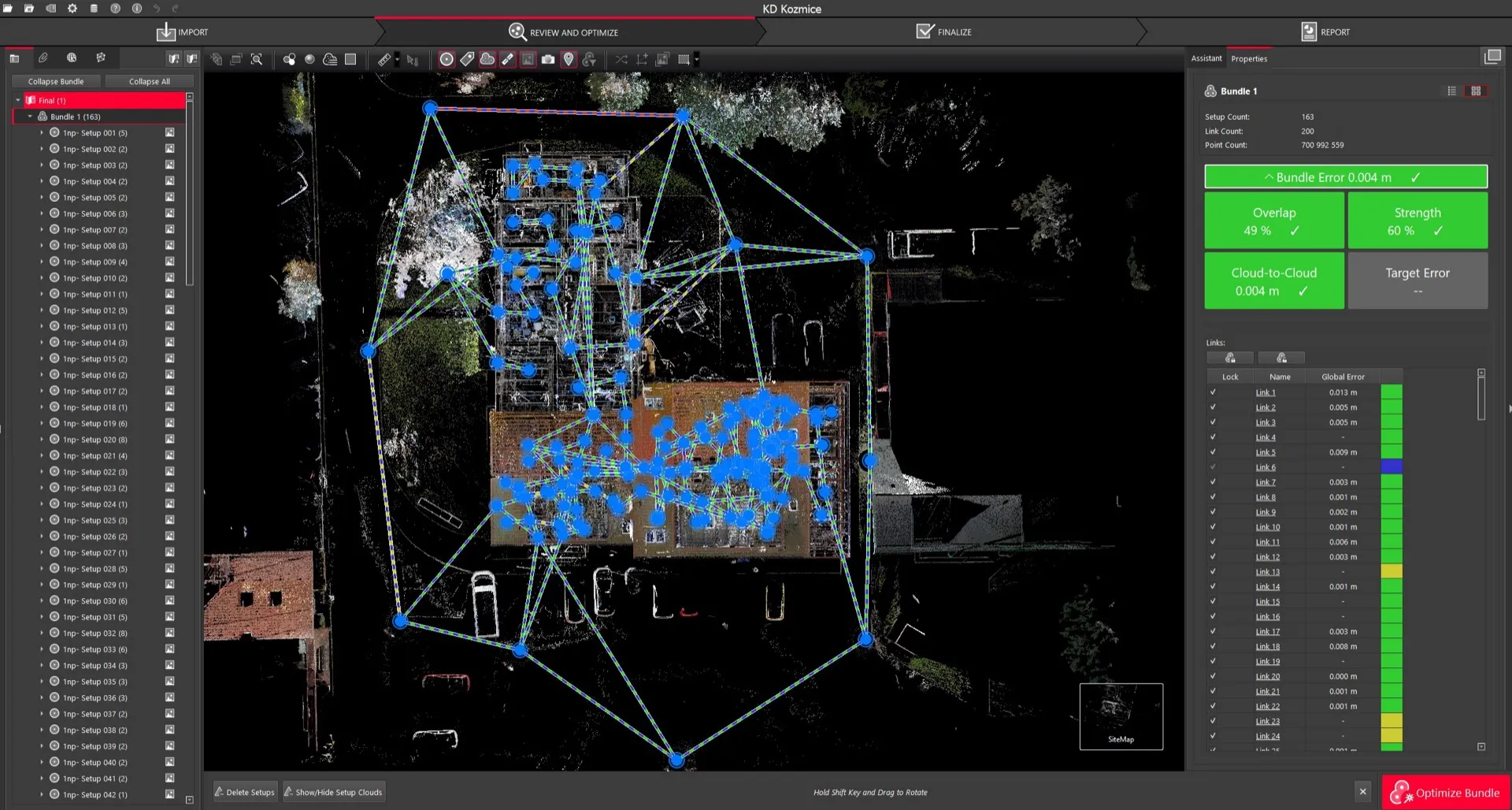Click the settings gear icon in top bar

pyautogui.click(x=72, y=9)
